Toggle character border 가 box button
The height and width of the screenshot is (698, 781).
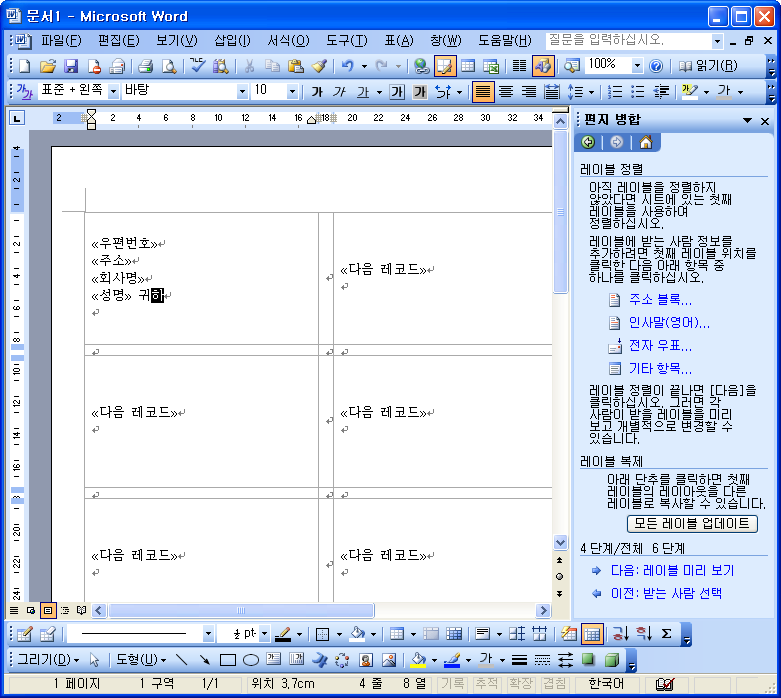tap(397, 92)
